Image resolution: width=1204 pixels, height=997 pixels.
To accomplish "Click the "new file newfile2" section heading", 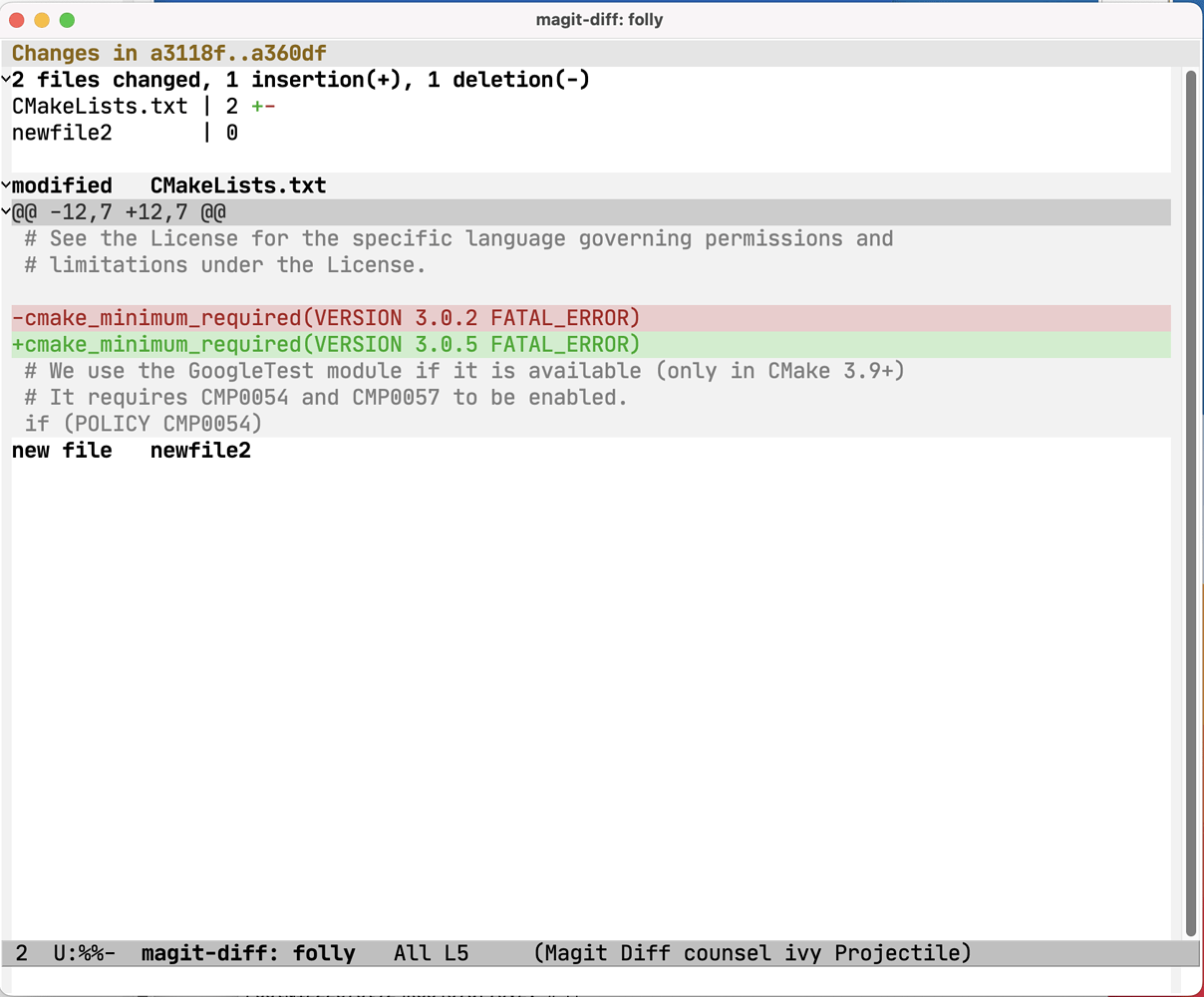I will click(x=130, y=450).
